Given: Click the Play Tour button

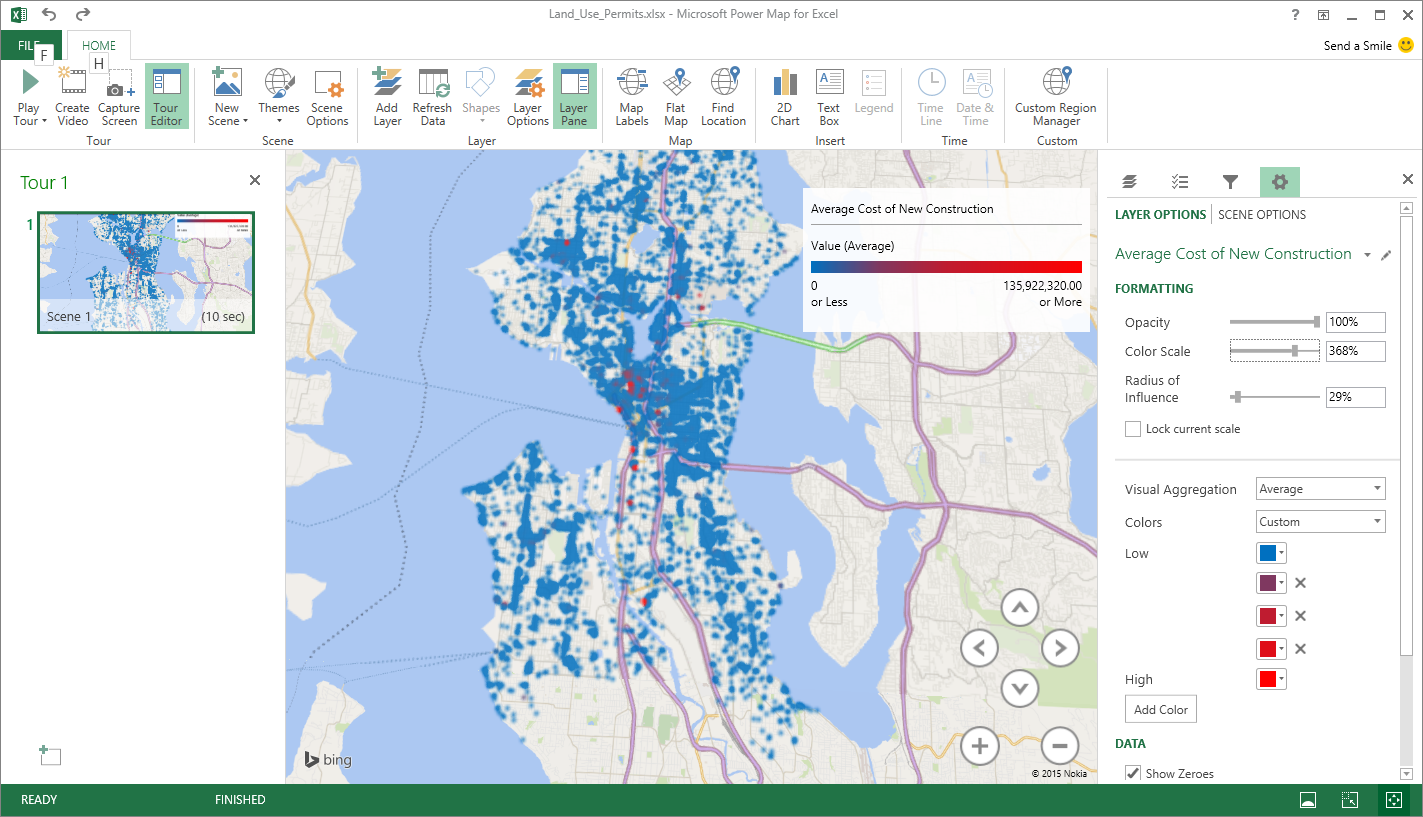Looking at the screenshot, I should [30, 98].
